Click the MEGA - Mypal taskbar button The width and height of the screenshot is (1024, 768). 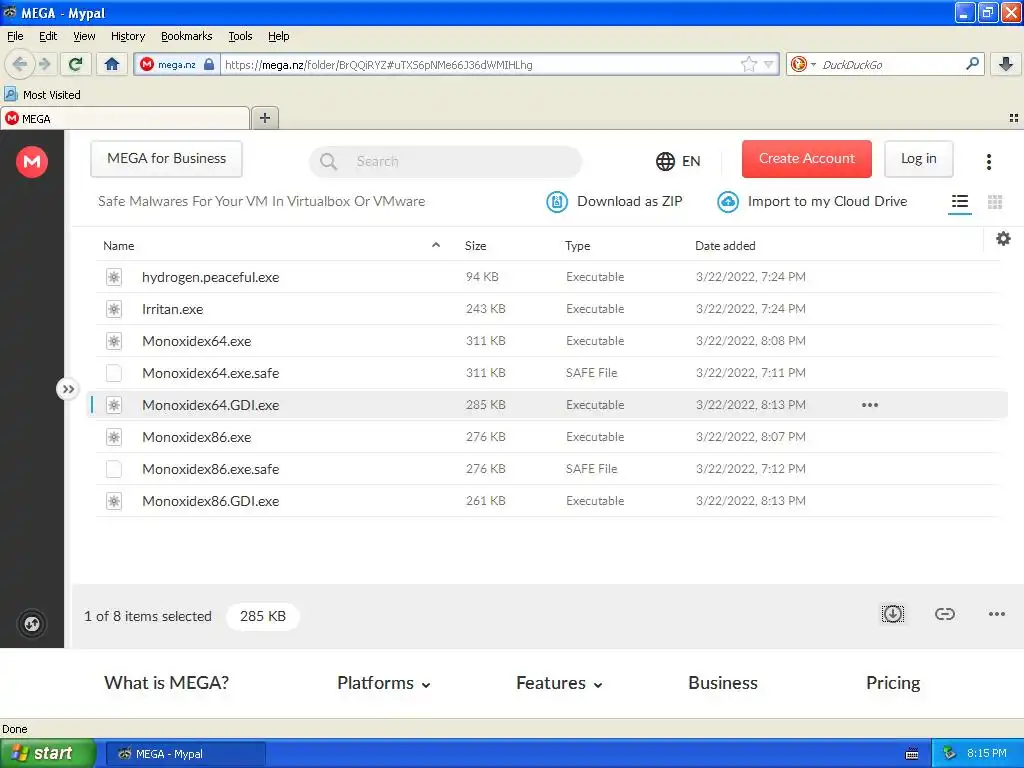point(185,754)
